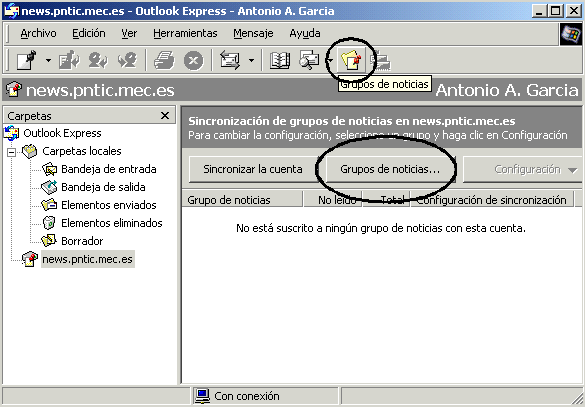Click the Grupos de noticias toolbar icon
Image resolution: width=585 pixels, height=407 pixels.
tap(351, 60)
